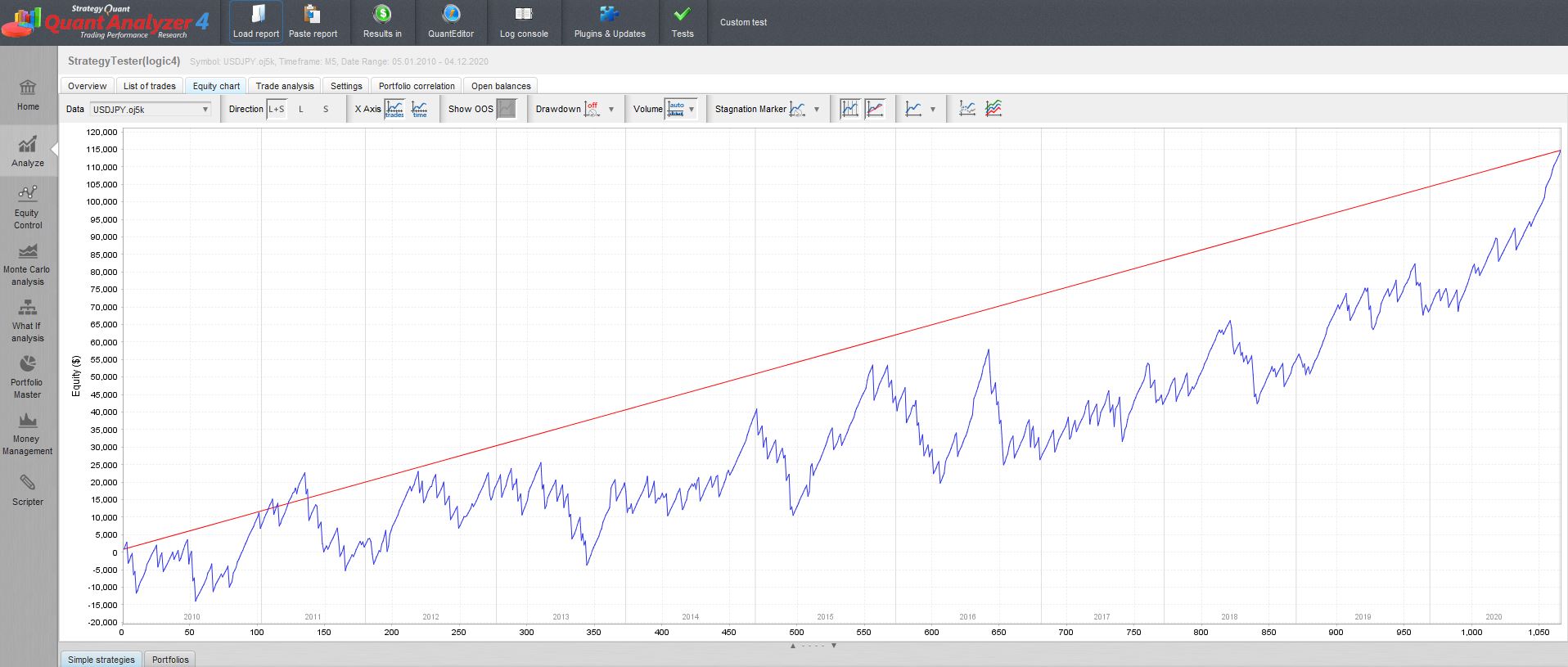Click the Custom test button
Image resolution: width=1568 pixels, height=667 pixels.
(743, 22)
